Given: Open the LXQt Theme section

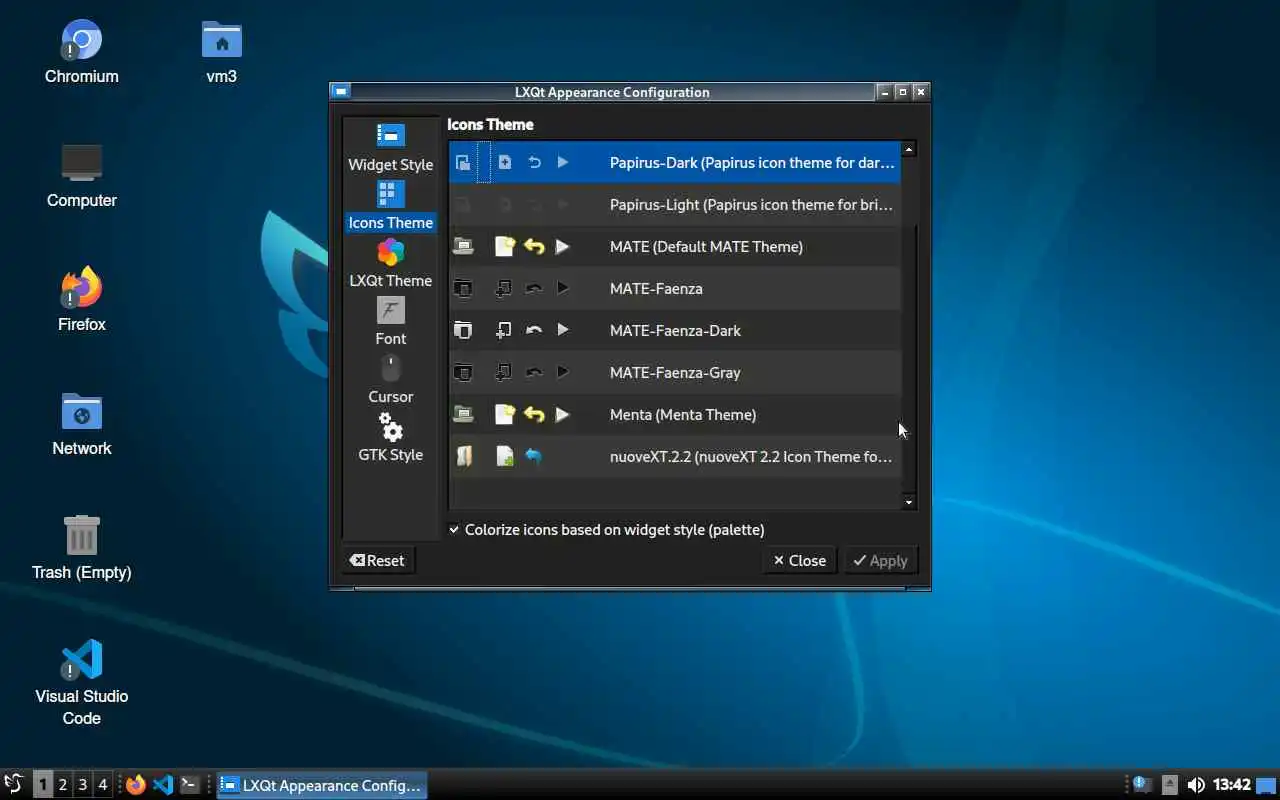Looking at the screenshot, I should click(390, 263).
